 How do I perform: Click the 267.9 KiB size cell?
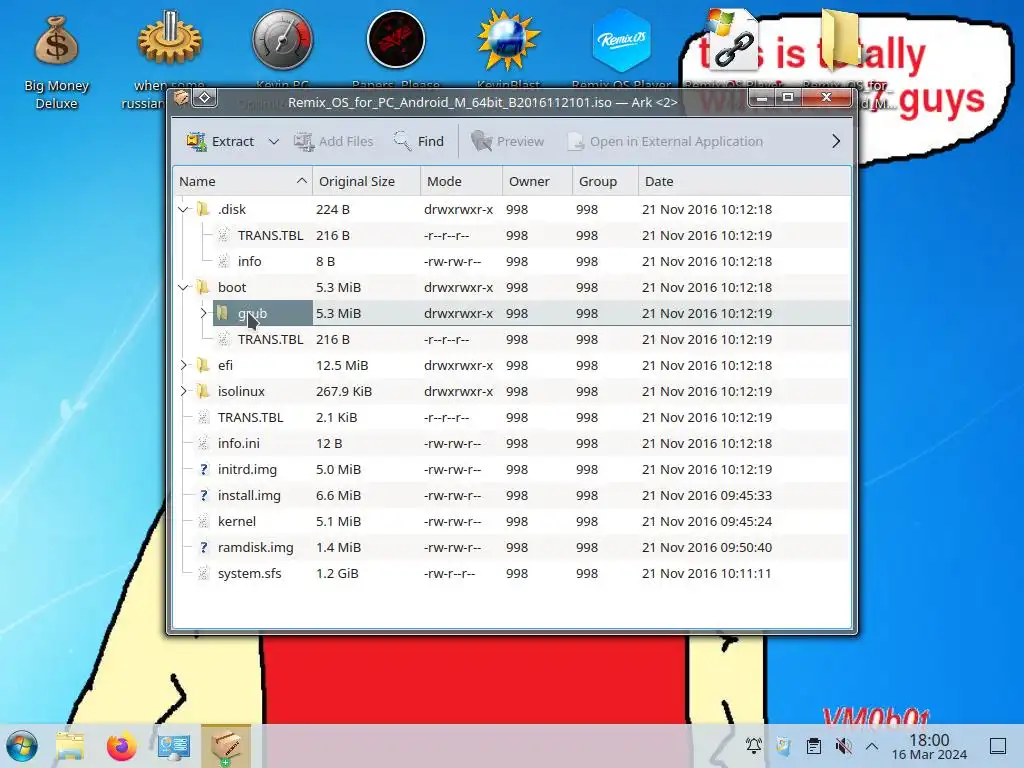(x=344, y=391)
